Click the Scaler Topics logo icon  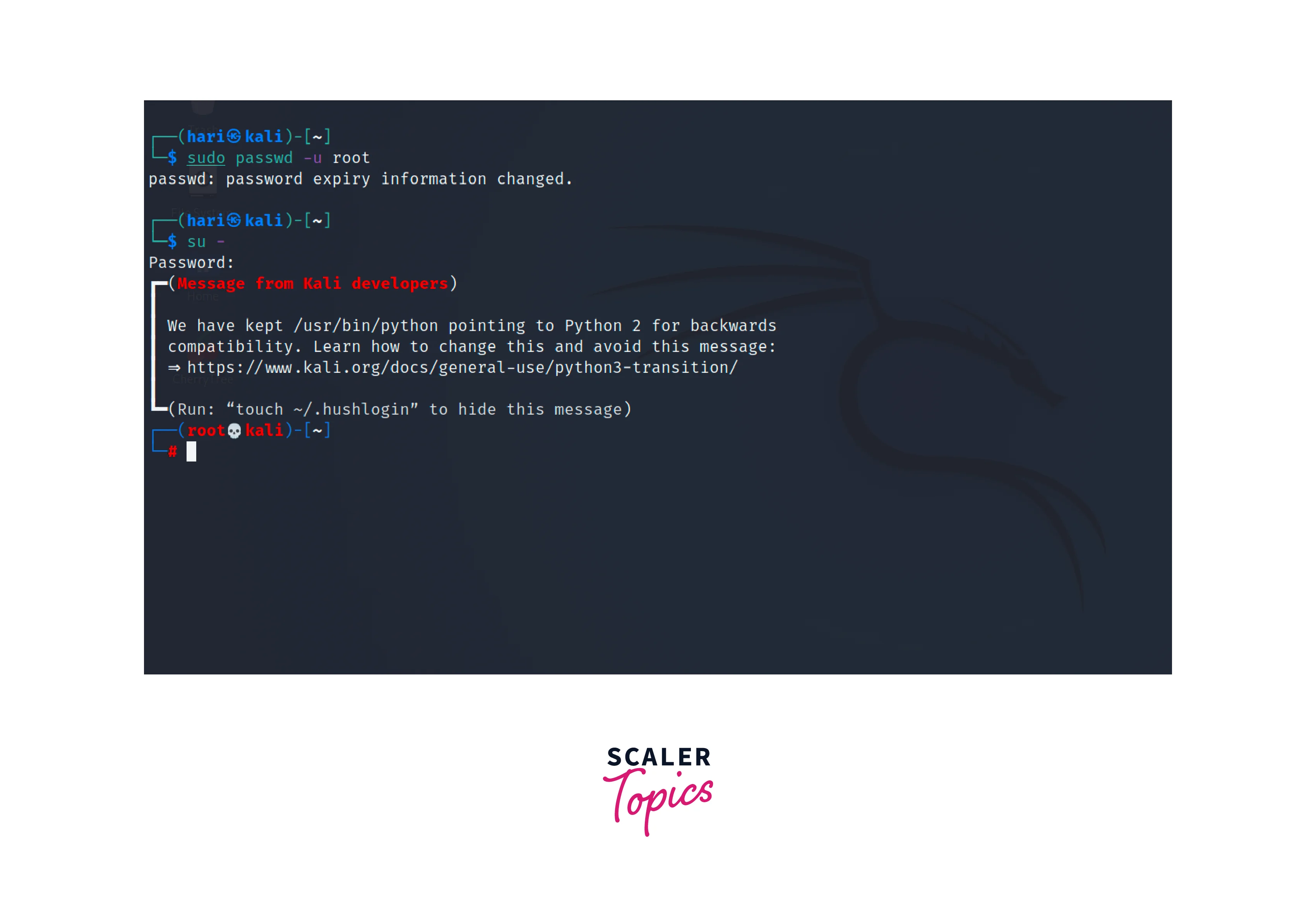coord(658,790)
